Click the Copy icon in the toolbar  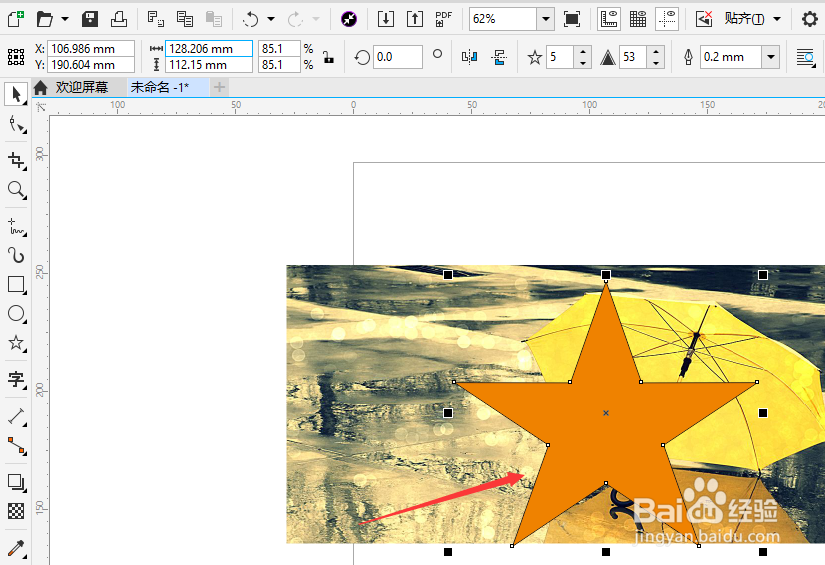pos(185,19)
